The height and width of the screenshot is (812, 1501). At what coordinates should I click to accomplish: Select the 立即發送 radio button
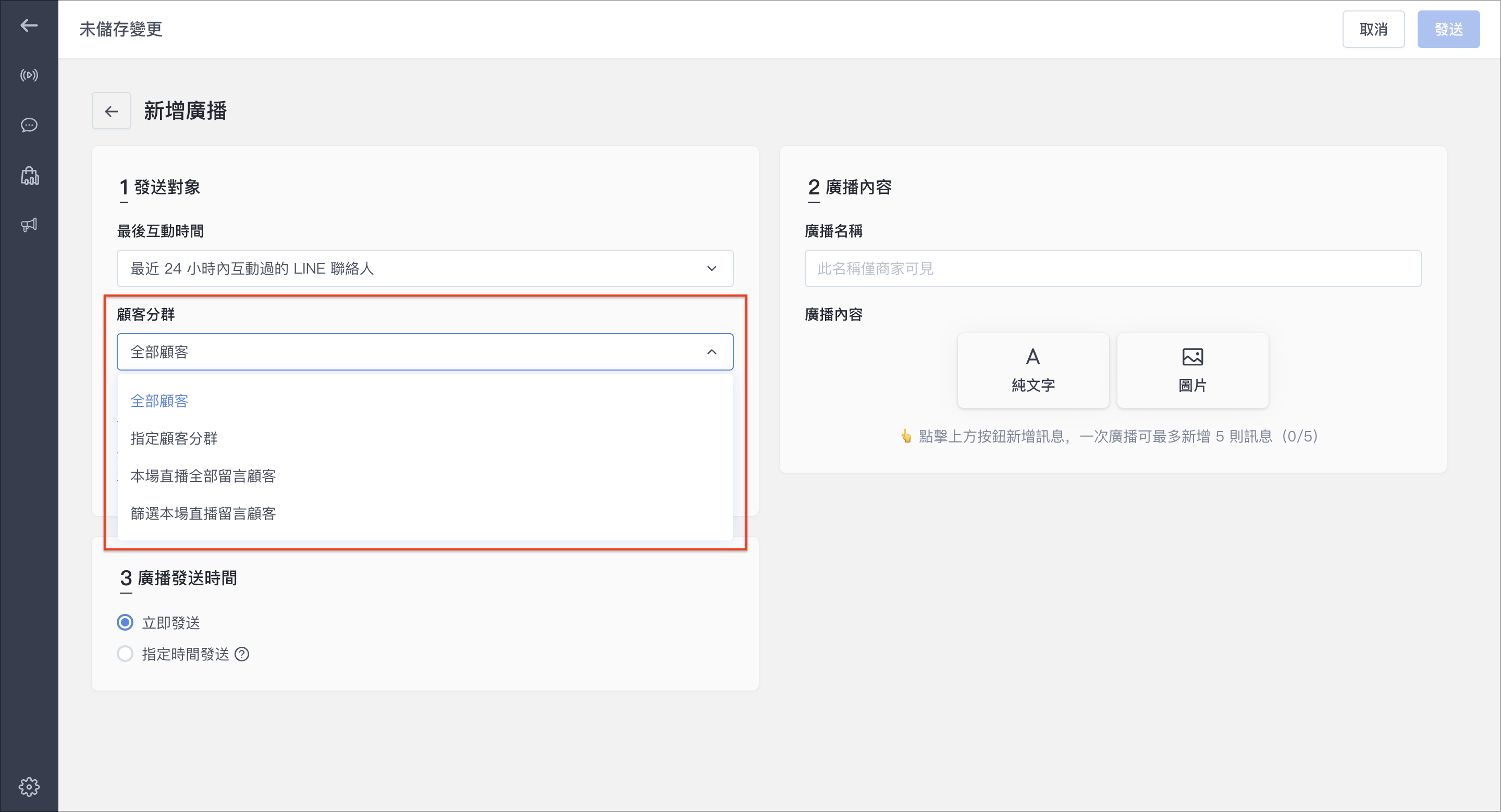point(125,622)
